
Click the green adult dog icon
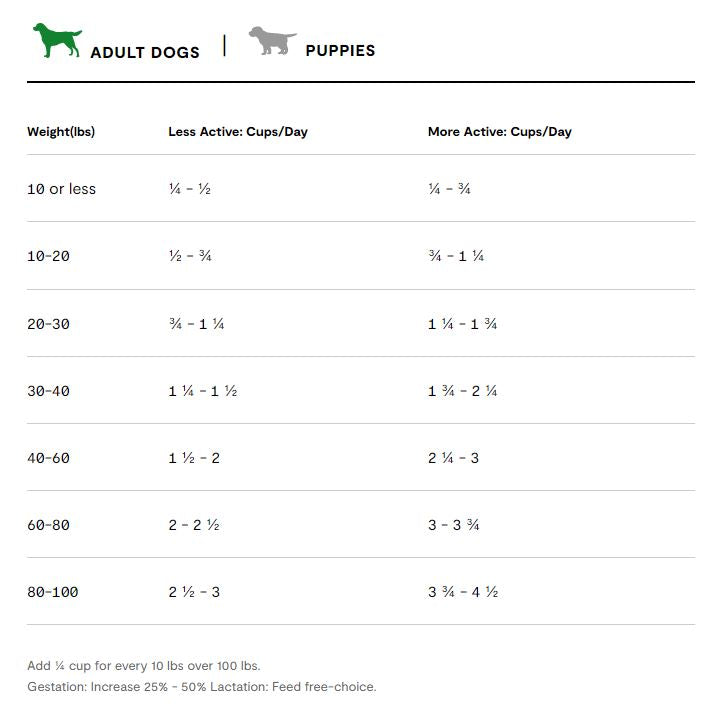pos(57,41)
